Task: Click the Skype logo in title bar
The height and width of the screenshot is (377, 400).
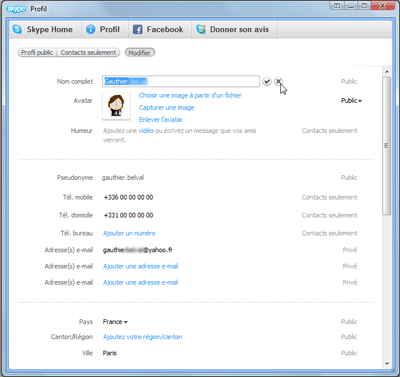Action: tap(16, 9)
